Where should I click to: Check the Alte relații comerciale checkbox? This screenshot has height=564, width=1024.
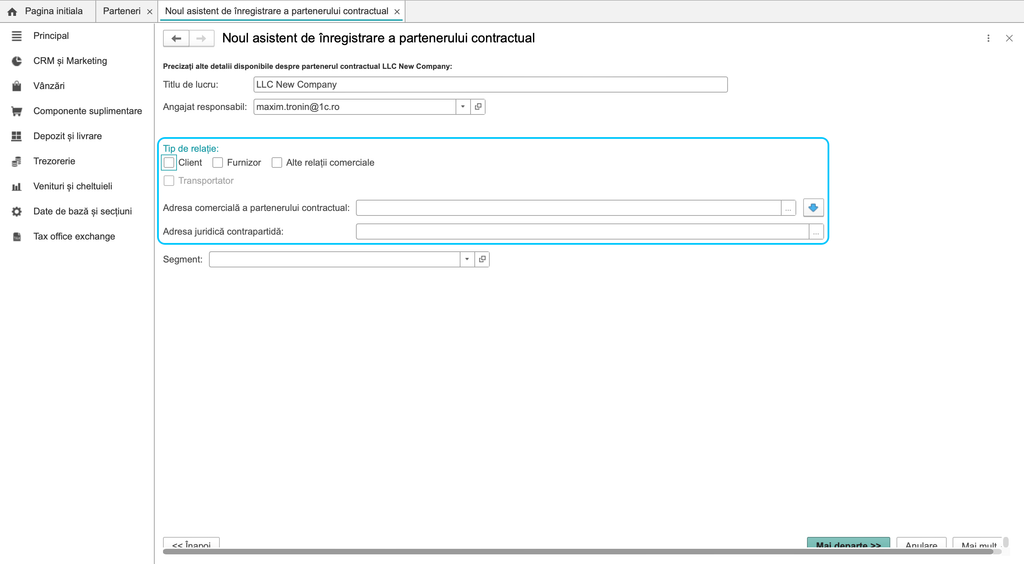click(277, 163)
